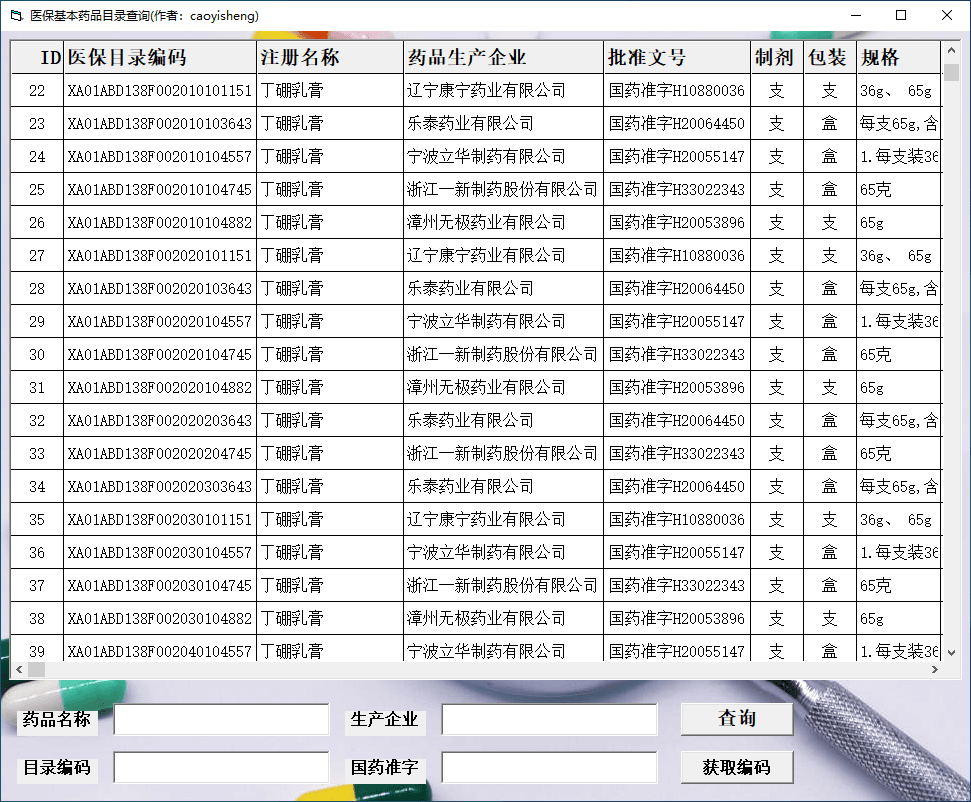The width and height of the screenshot is (971, 802).
Task: Minimize the 医保基本药品目录查询 window
Action: [856, 16]
